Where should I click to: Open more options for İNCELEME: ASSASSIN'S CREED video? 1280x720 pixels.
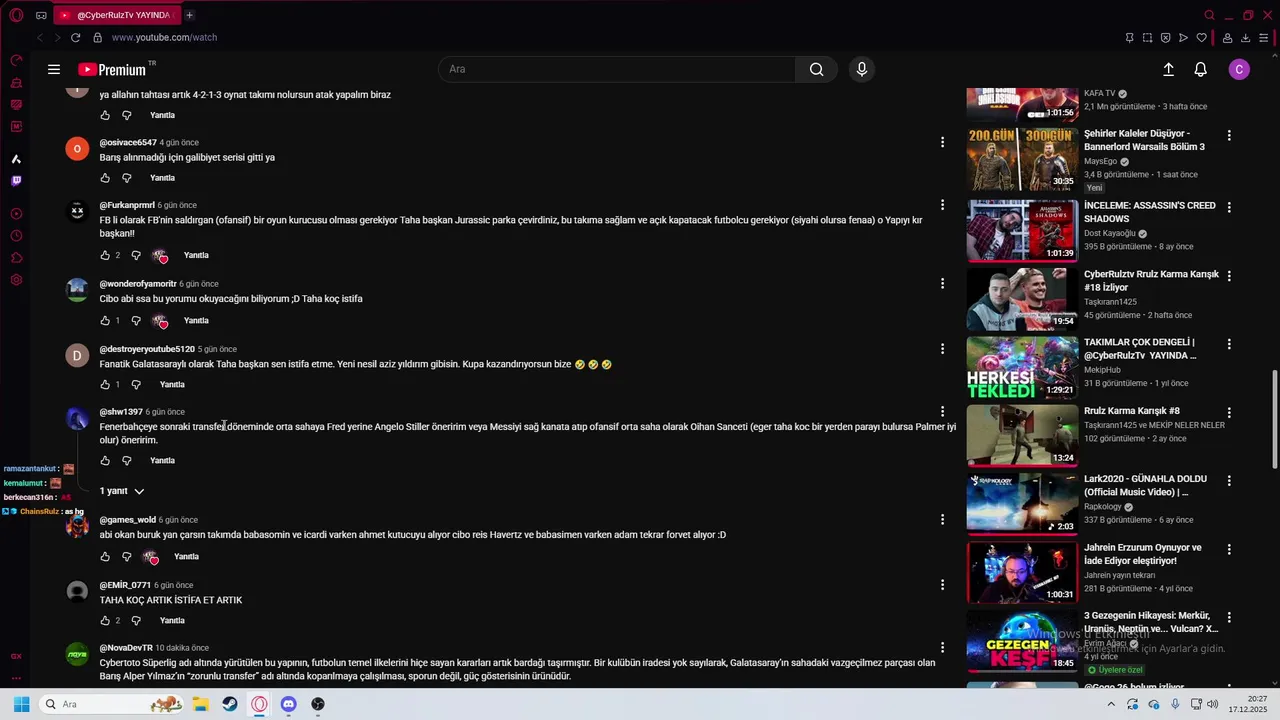(1229, 206)
